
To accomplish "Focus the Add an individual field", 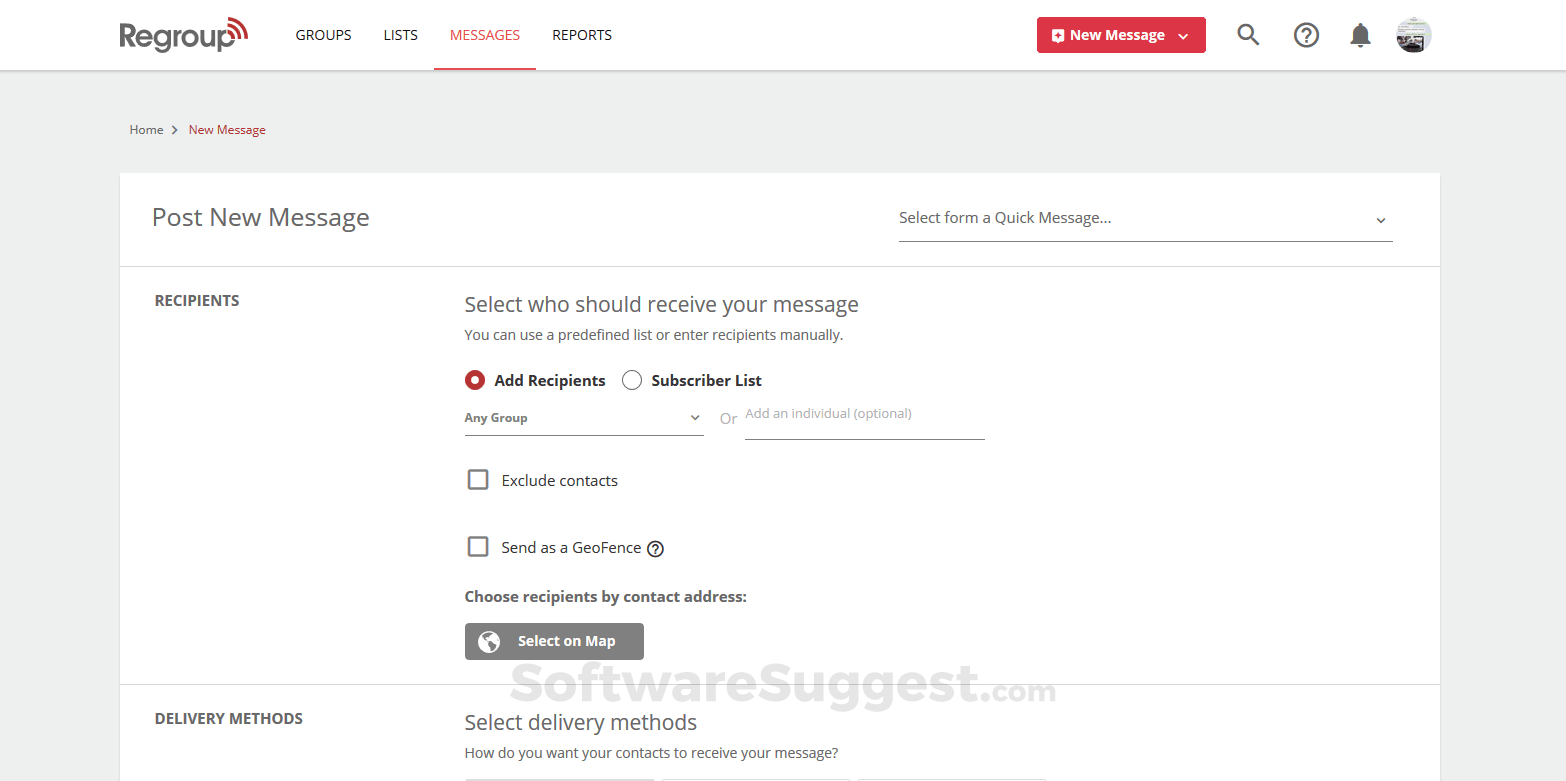I will (864, 416).
